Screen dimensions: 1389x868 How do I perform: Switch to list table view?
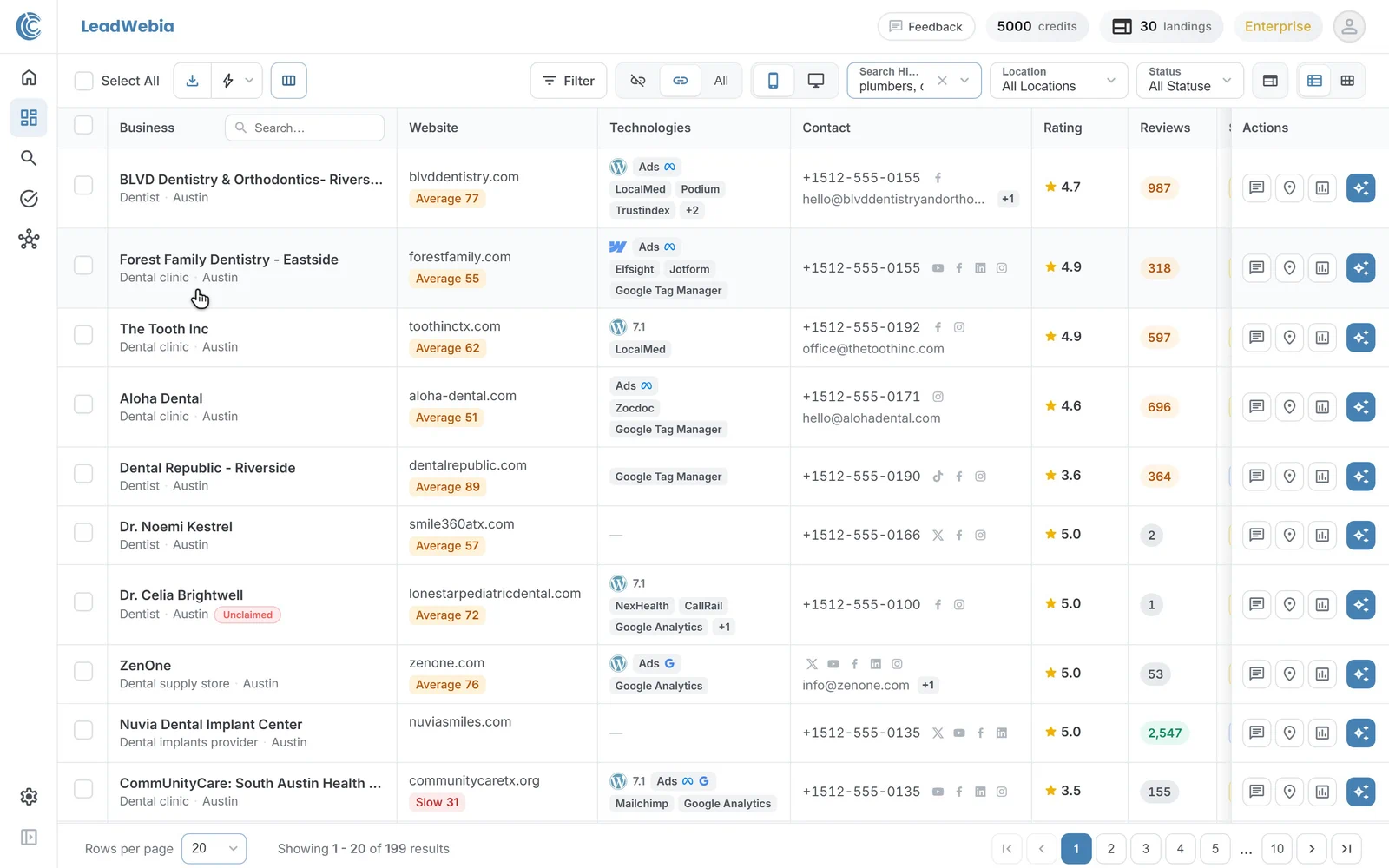point(1315,81)
